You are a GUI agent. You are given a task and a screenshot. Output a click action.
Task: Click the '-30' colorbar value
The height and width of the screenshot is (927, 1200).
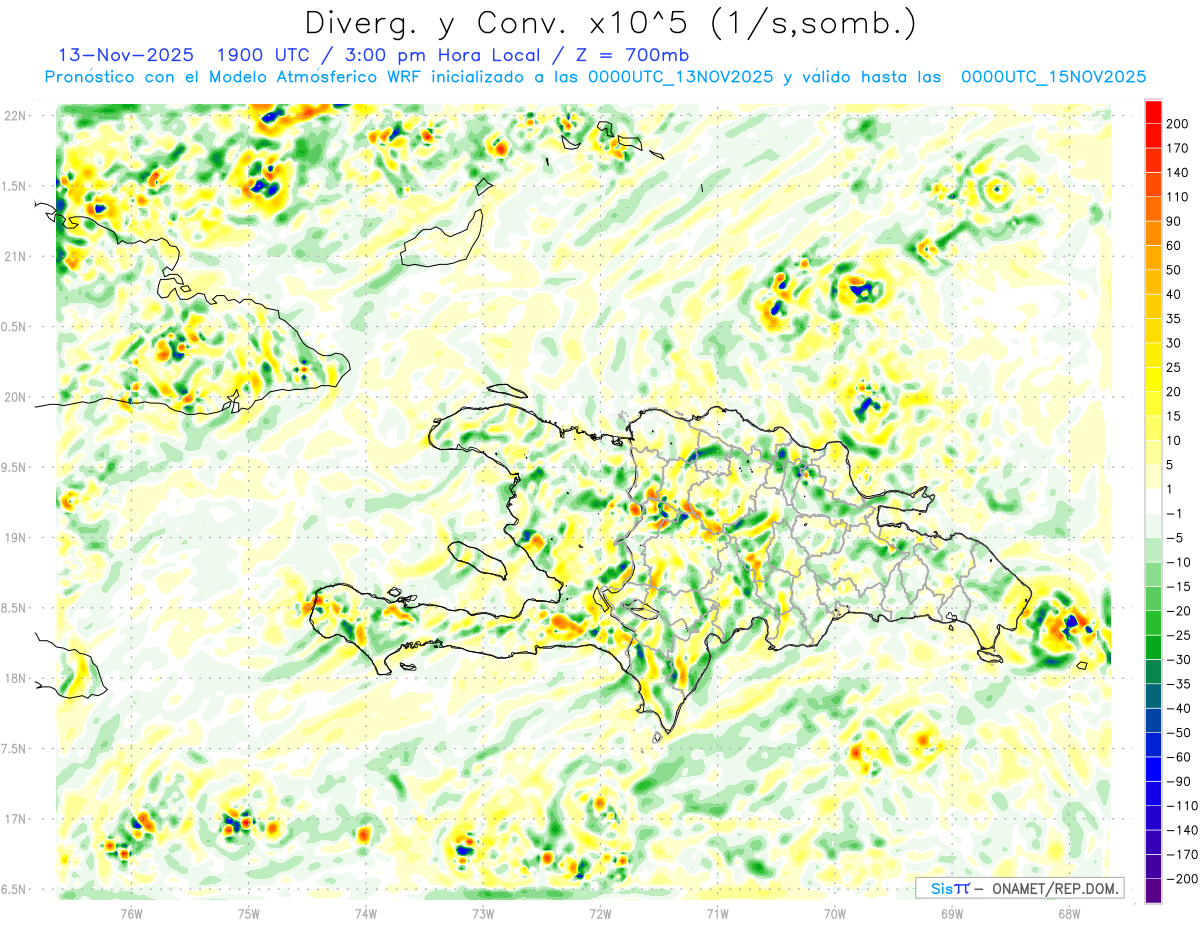click(x=1178, y=660)
